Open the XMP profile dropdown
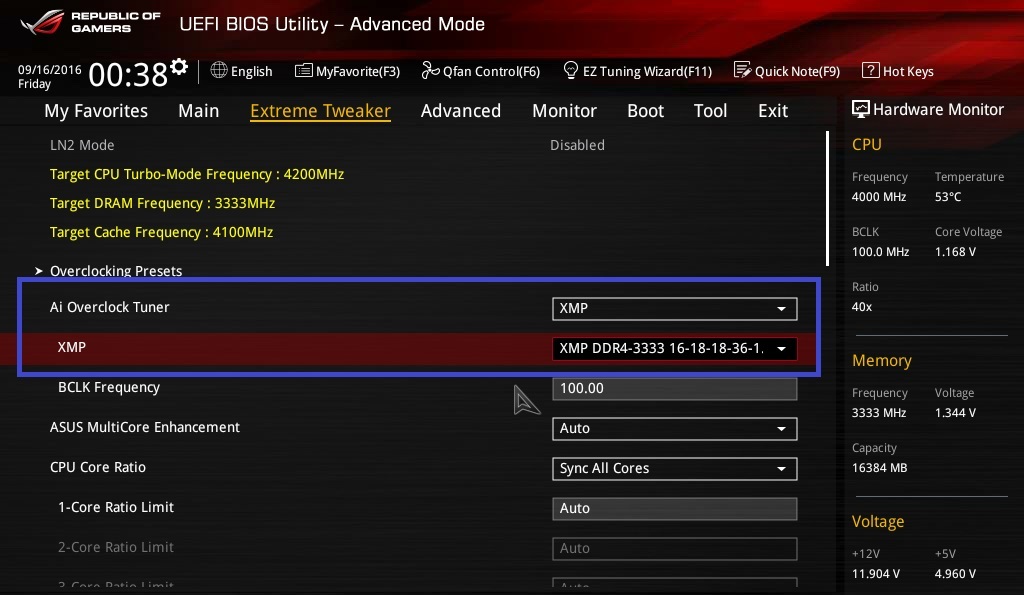Viewport: 1024px width, 595px height. click(675, 349)
